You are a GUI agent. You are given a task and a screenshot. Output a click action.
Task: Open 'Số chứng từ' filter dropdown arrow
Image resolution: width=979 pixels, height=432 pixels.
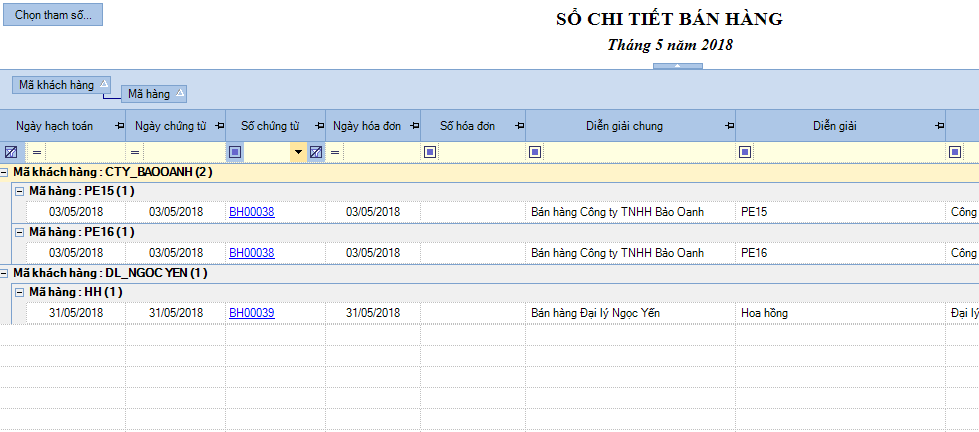[298, 152]
